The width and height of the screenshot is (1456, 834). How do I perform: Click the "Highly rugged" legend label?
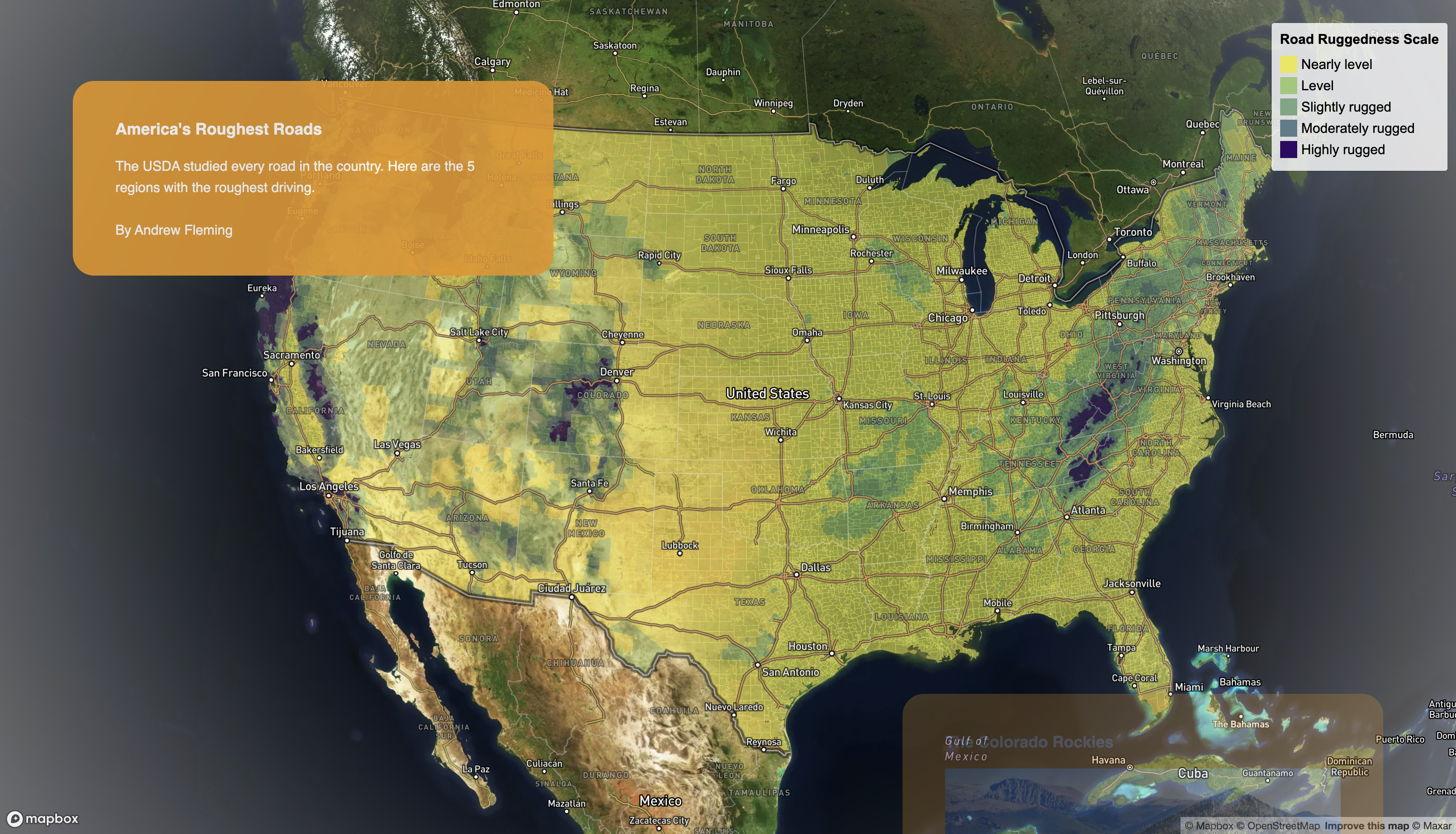(x=1343, y=150)
